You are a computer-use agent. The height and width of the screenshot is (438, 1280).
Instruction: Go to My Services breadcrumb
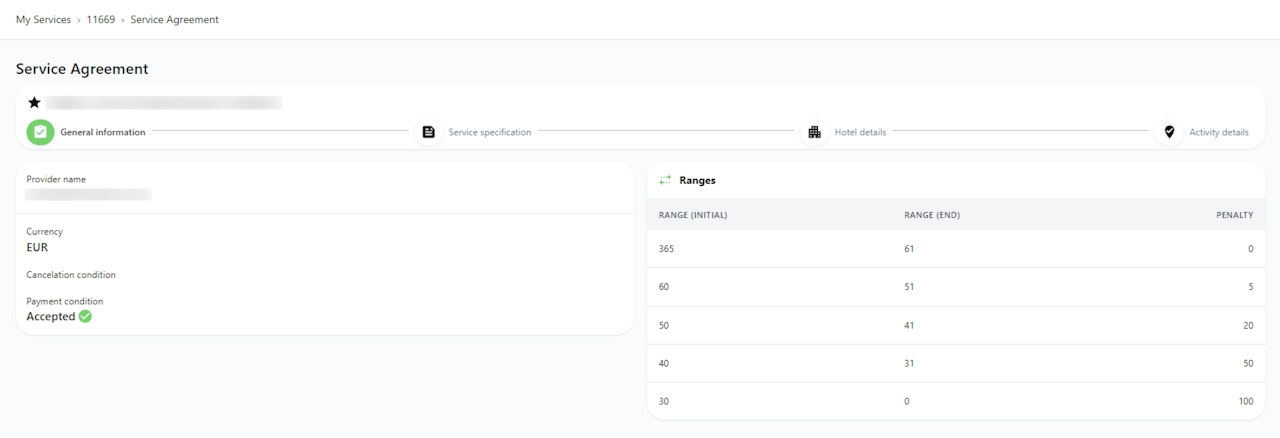(43, 19)
